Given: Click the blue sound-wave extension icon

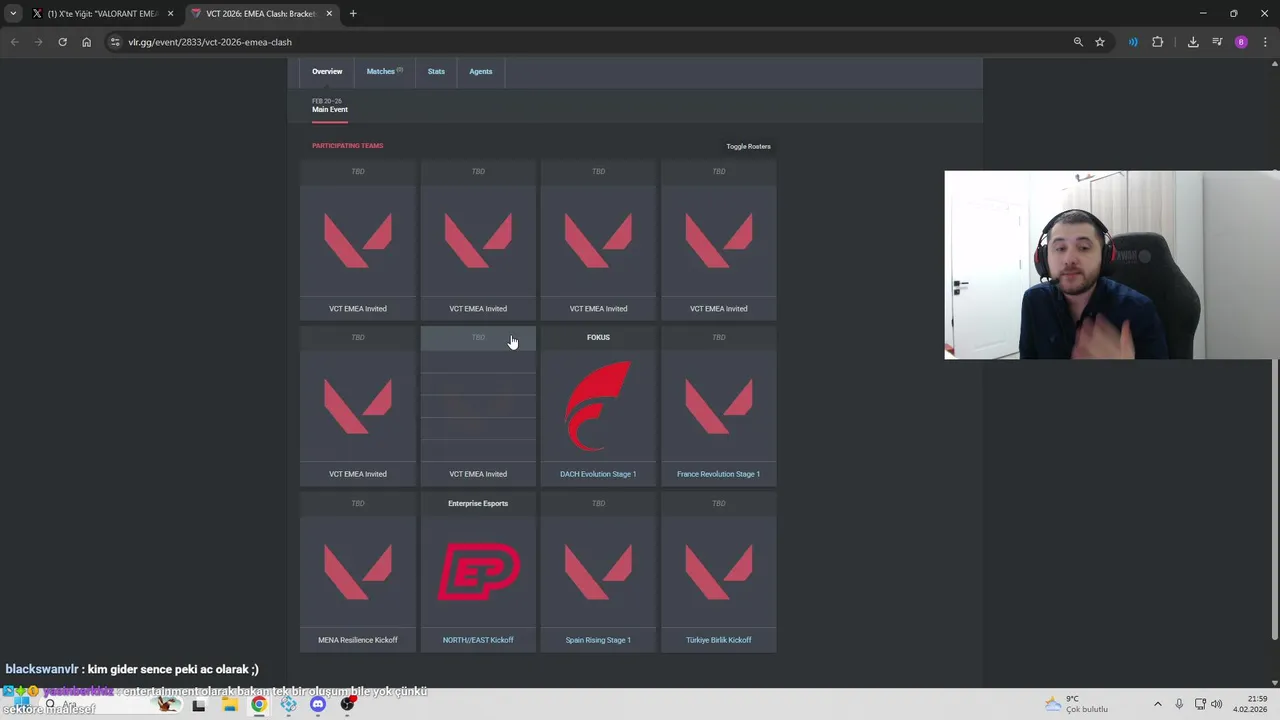Looking at the screenshot, I should [x=1133, y=42].
